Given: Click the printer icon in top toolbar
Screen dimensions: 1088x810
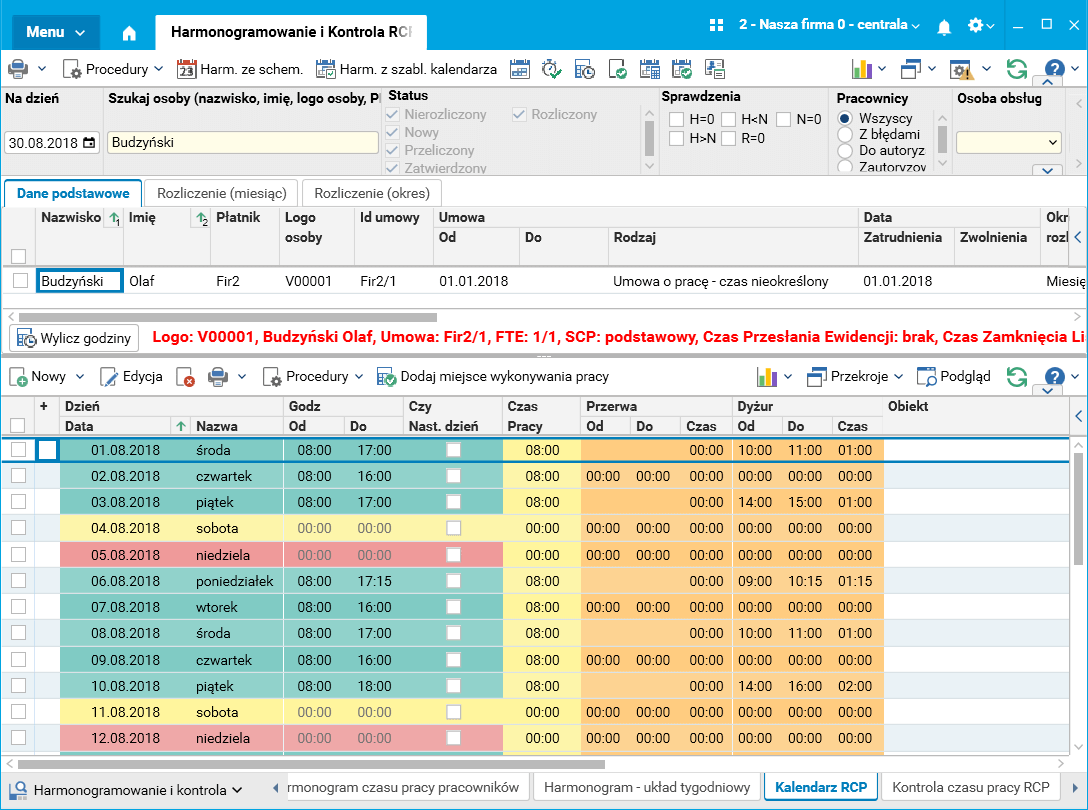Looking at the screenshot, I should click(18, 69).
